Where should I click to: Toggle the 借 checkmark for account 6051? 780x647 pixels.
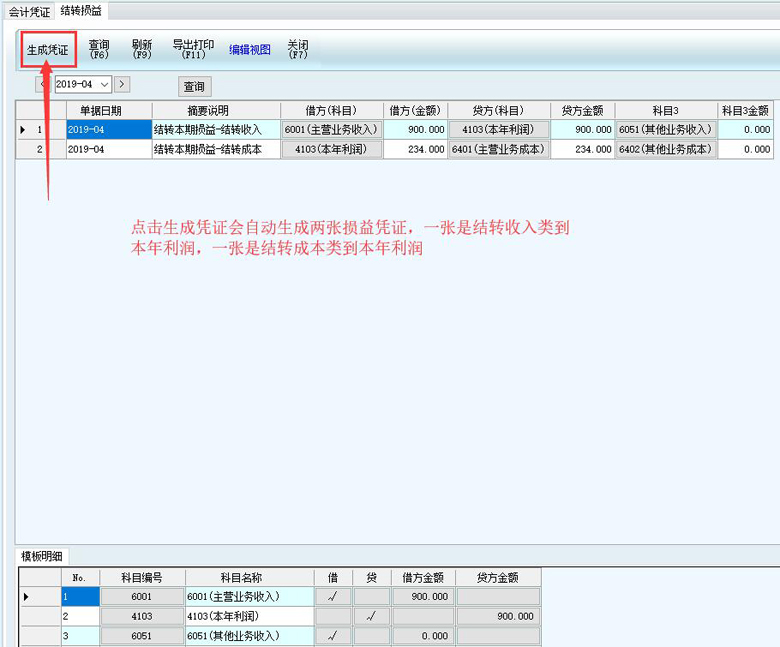333,636
